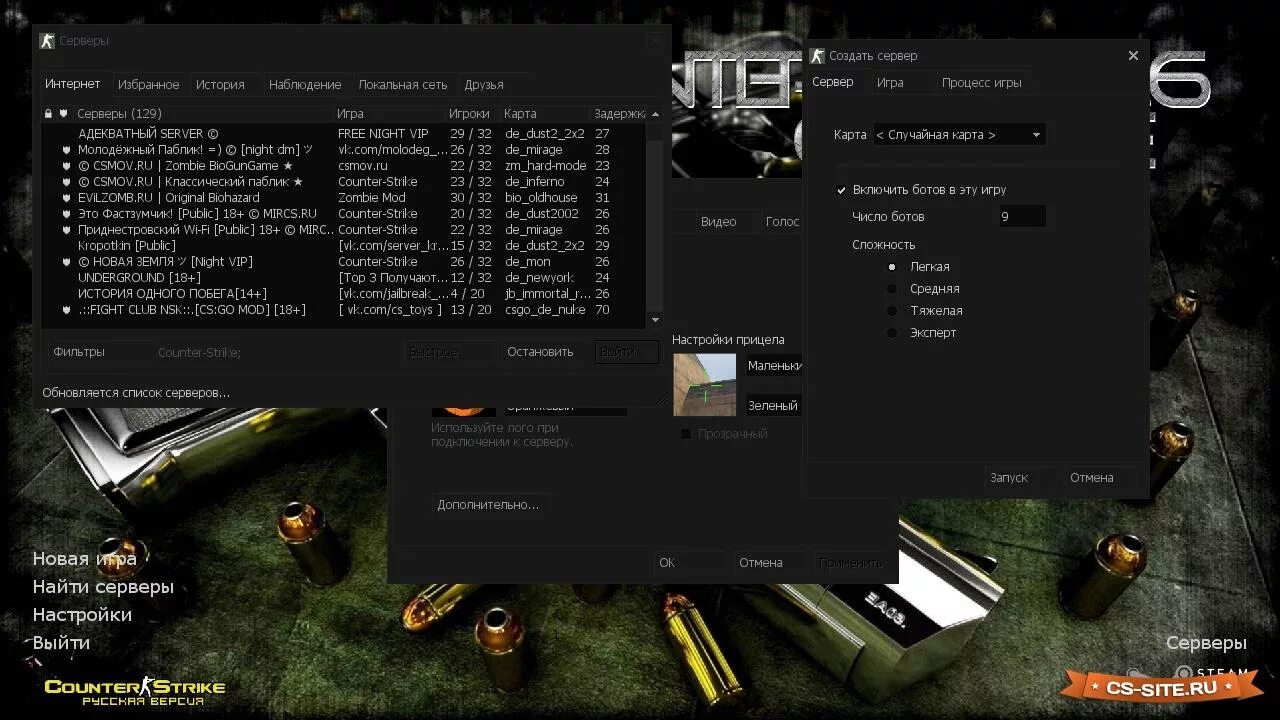Click the Counter-Strike icon in Серверы title bar
Image resolution: width=1280 pixels, height=720 pixels.
pyautogui.click(x=47, y=41)
